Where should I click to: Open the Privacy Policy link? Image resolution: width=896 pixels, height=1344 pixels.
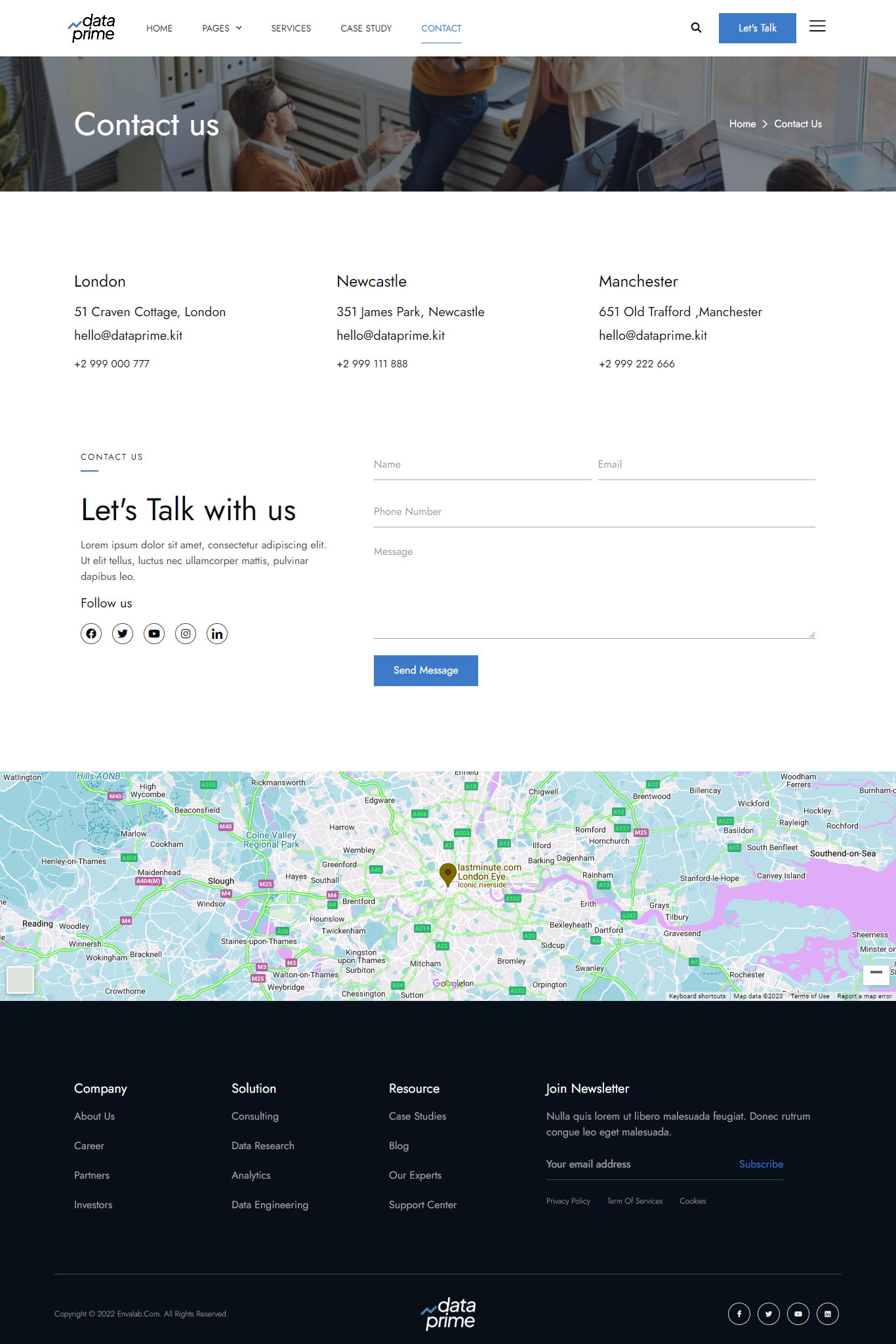tap(569, 1201)
